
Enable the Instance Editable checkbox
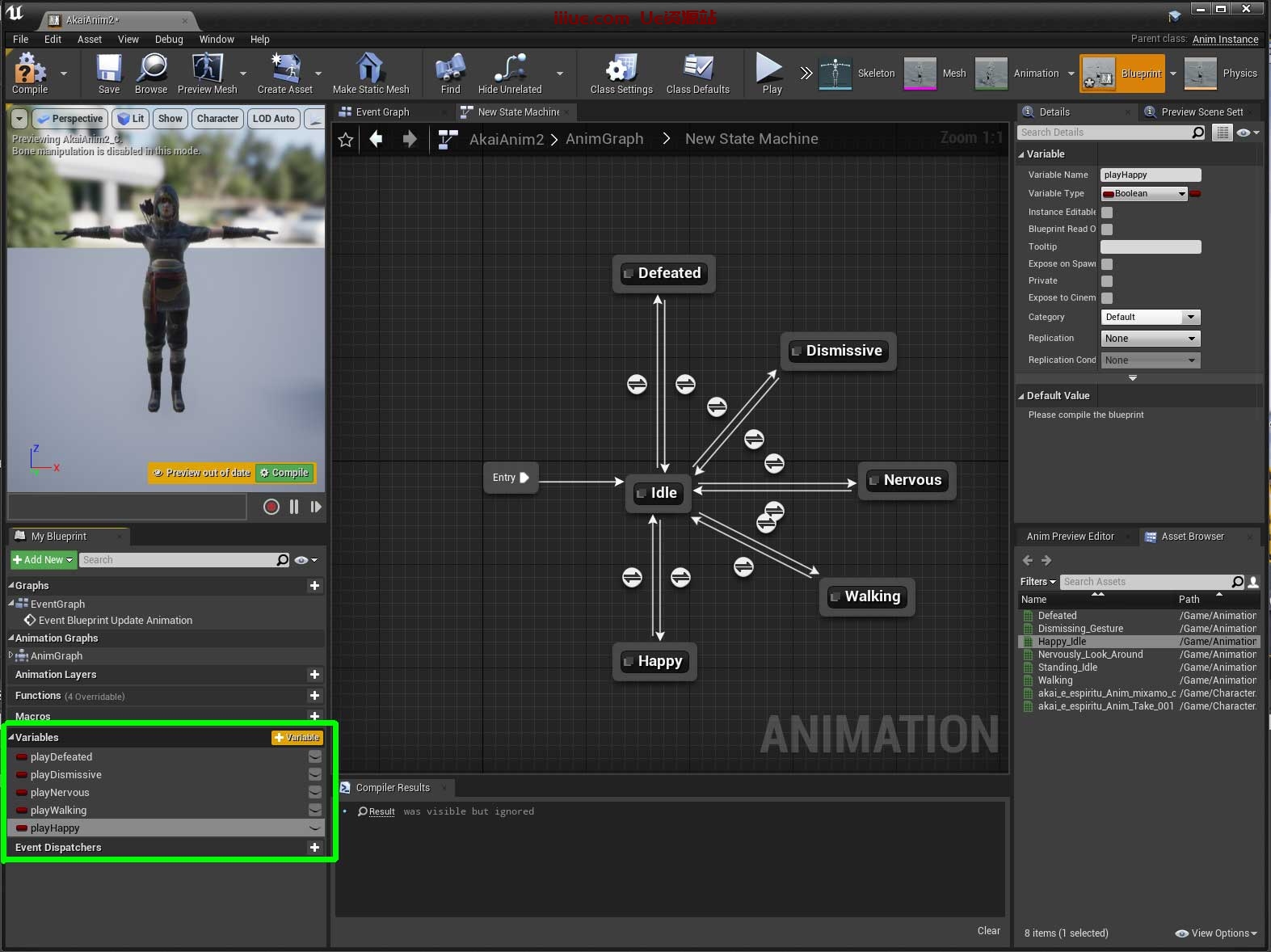coord(1107,212)
